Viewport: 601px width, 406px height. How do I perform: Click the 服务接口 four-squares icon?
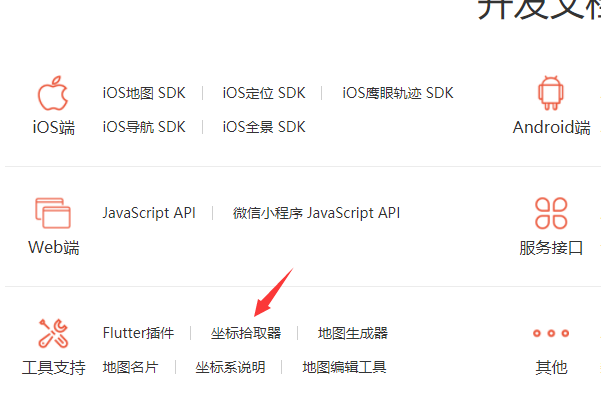551,212
